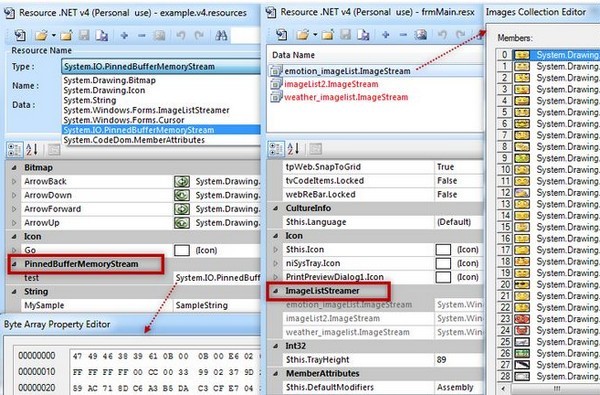
Task: Click Undo arrow in frmMain.resx toolbar
Action: click(442, 35)
